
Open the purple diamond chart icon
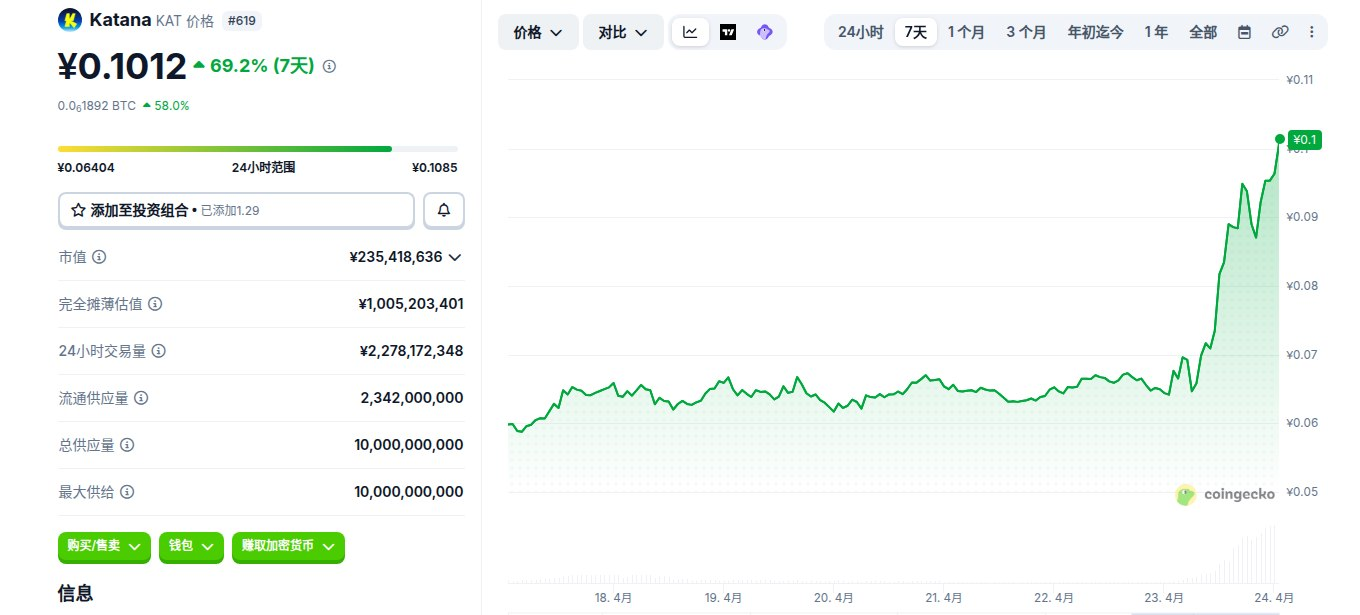(765, 32)
